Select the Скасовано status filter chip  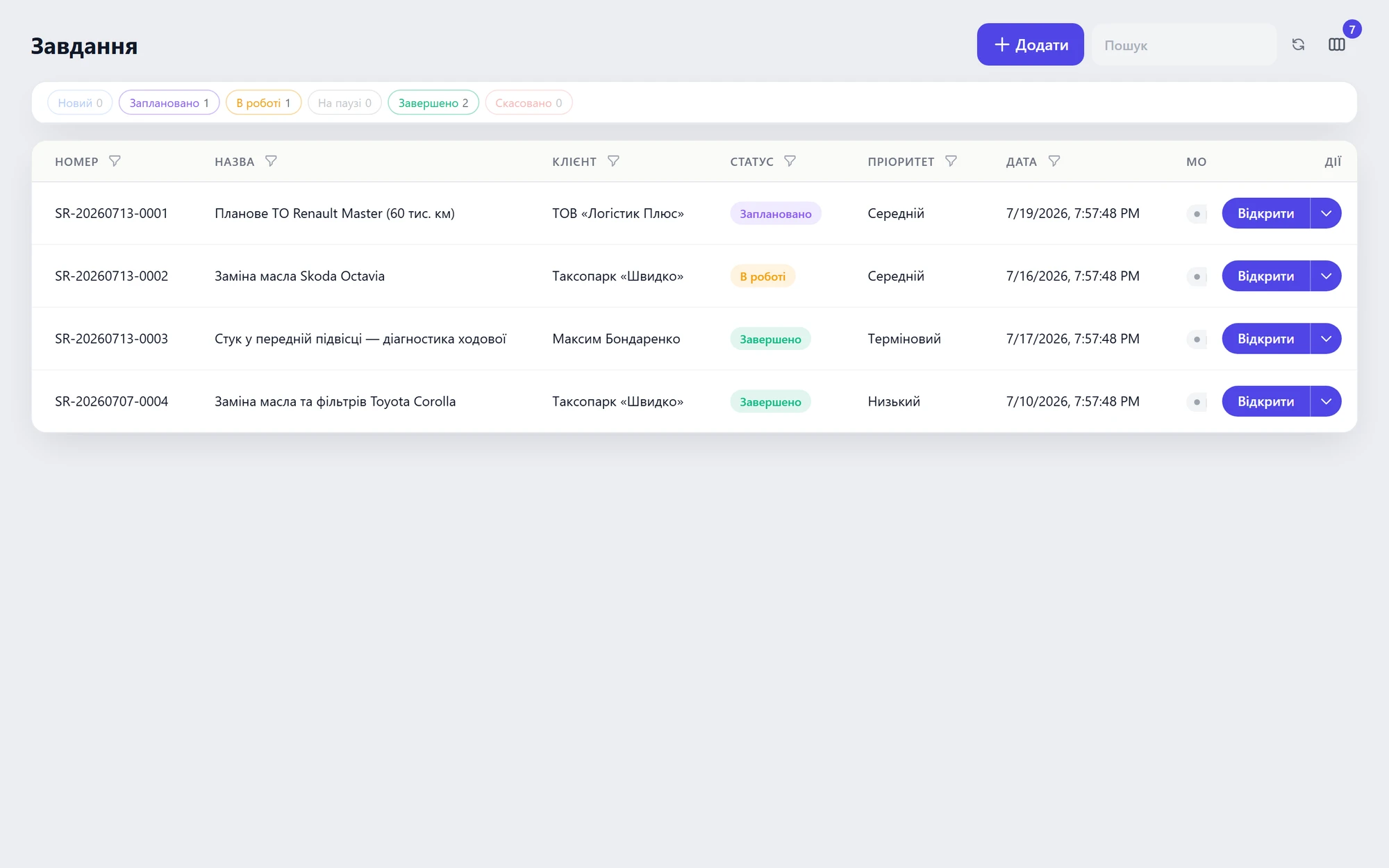[529, 103]
